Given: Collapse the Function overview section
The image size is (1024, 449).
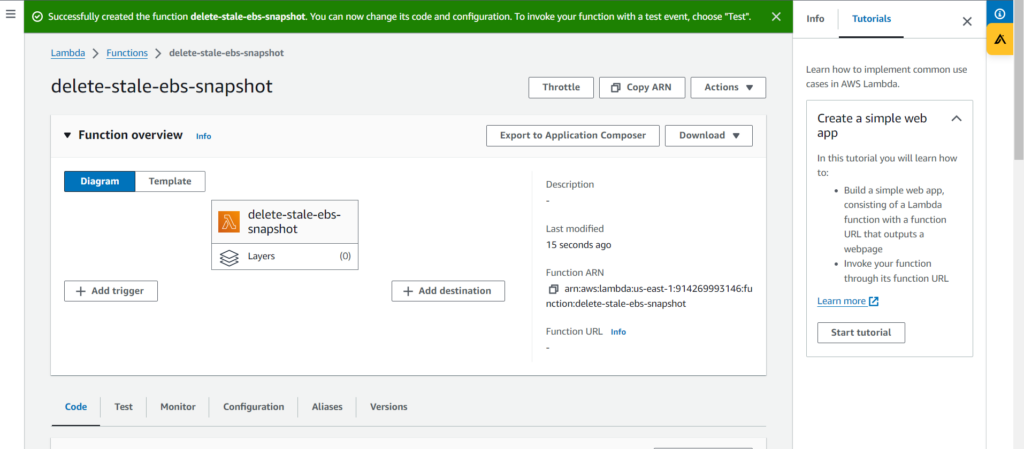Looking at the screenshot, I should (68, 135).
